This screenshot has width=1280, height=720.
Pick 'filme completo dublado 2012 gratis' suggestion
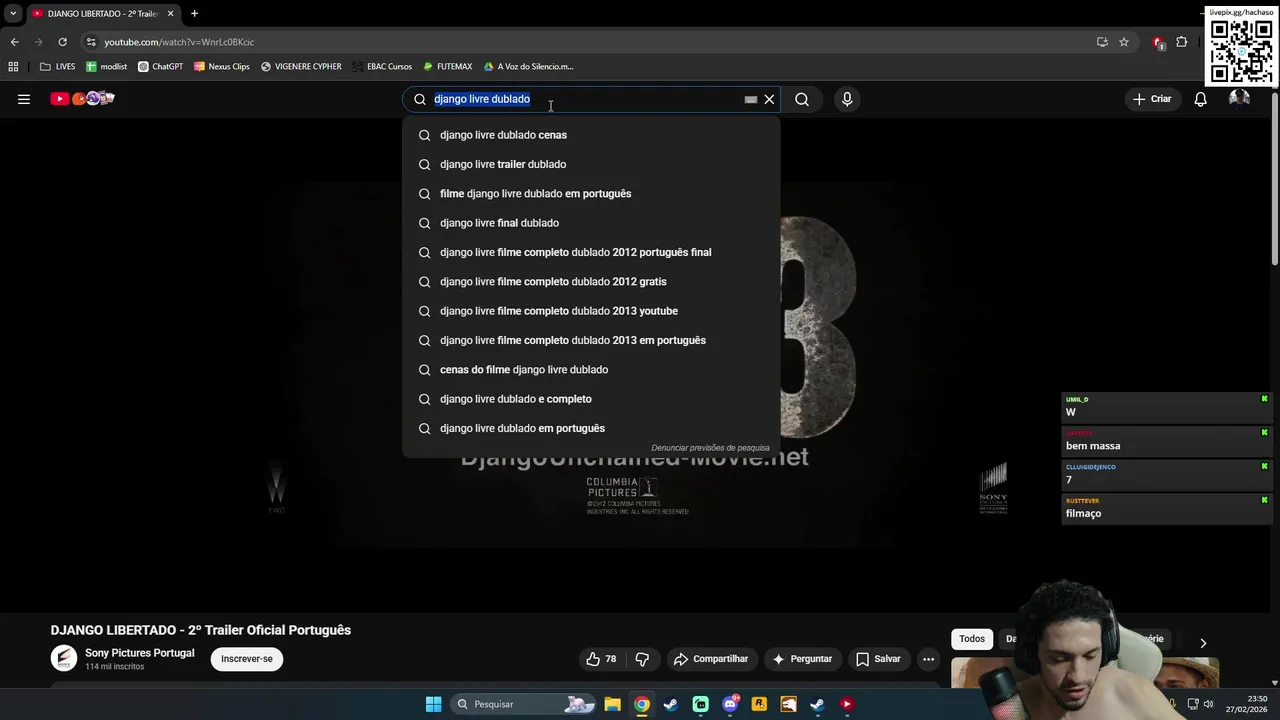pos(591,281)
